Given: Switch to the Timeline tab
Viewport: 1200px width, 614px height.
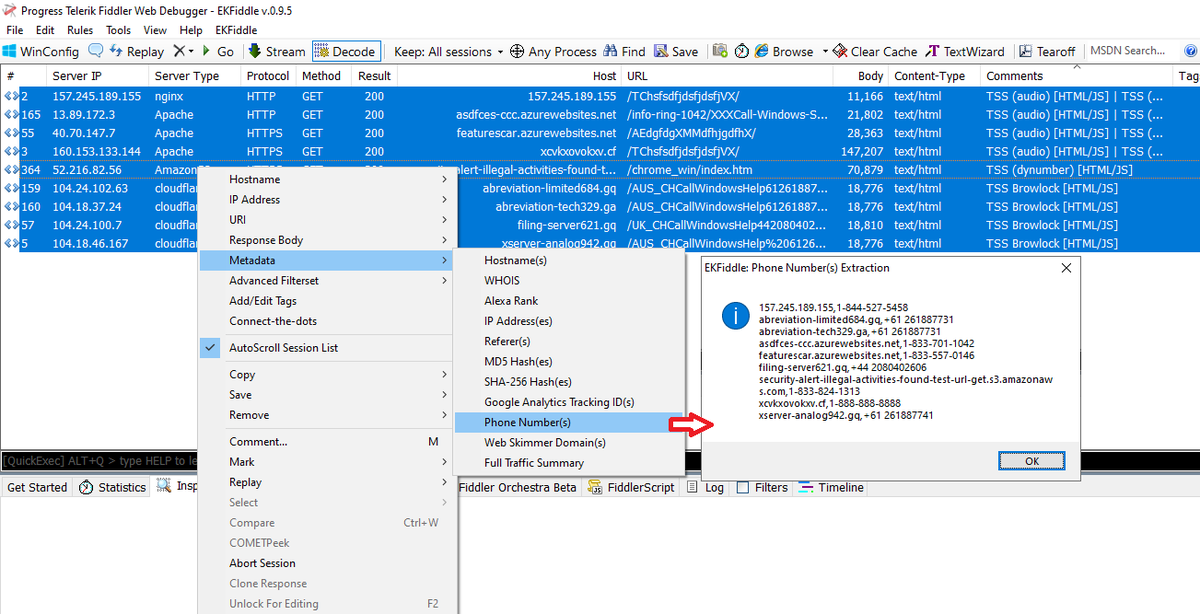Looking at the screenshot, I should pos(832,488).
